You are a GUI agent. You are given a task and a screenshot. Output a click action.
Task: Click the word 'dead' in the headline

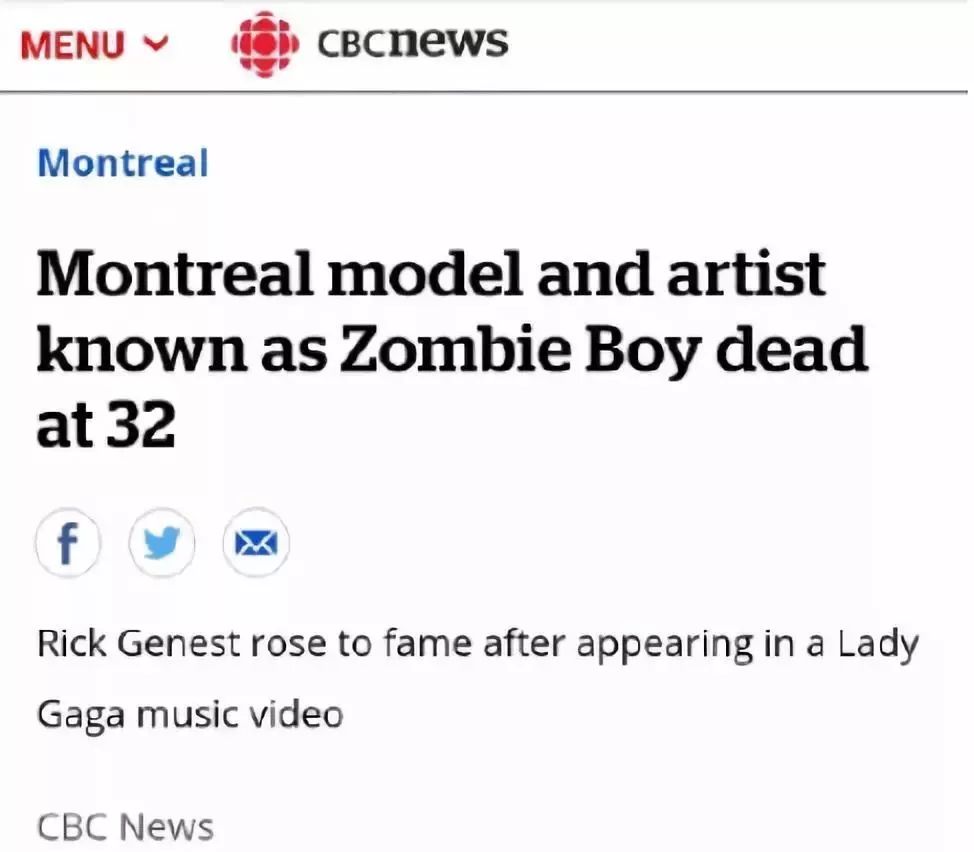tap(791, 349)
